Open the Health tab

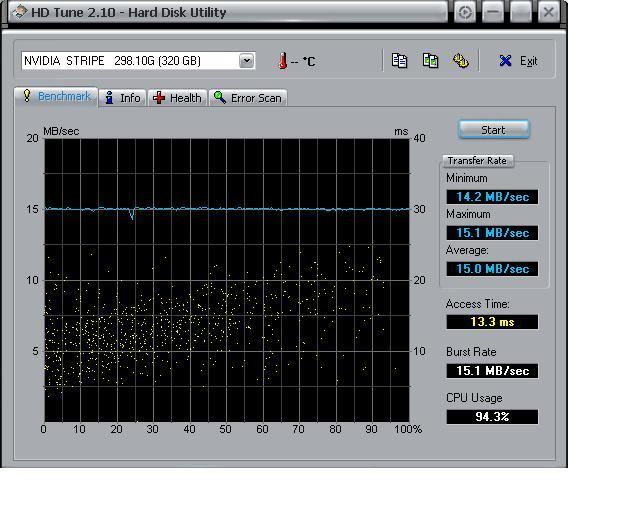click(x=177, y=98)
